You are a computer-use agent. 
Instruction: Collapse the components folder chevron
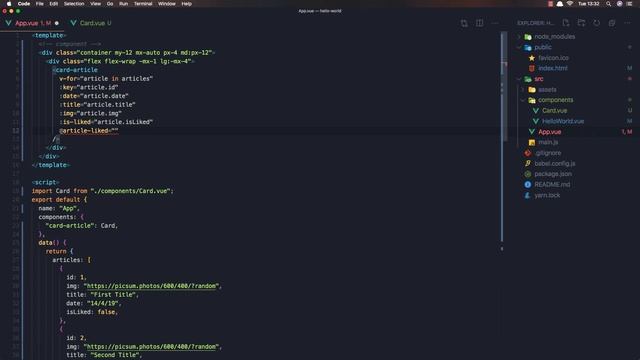pos(523,100)
